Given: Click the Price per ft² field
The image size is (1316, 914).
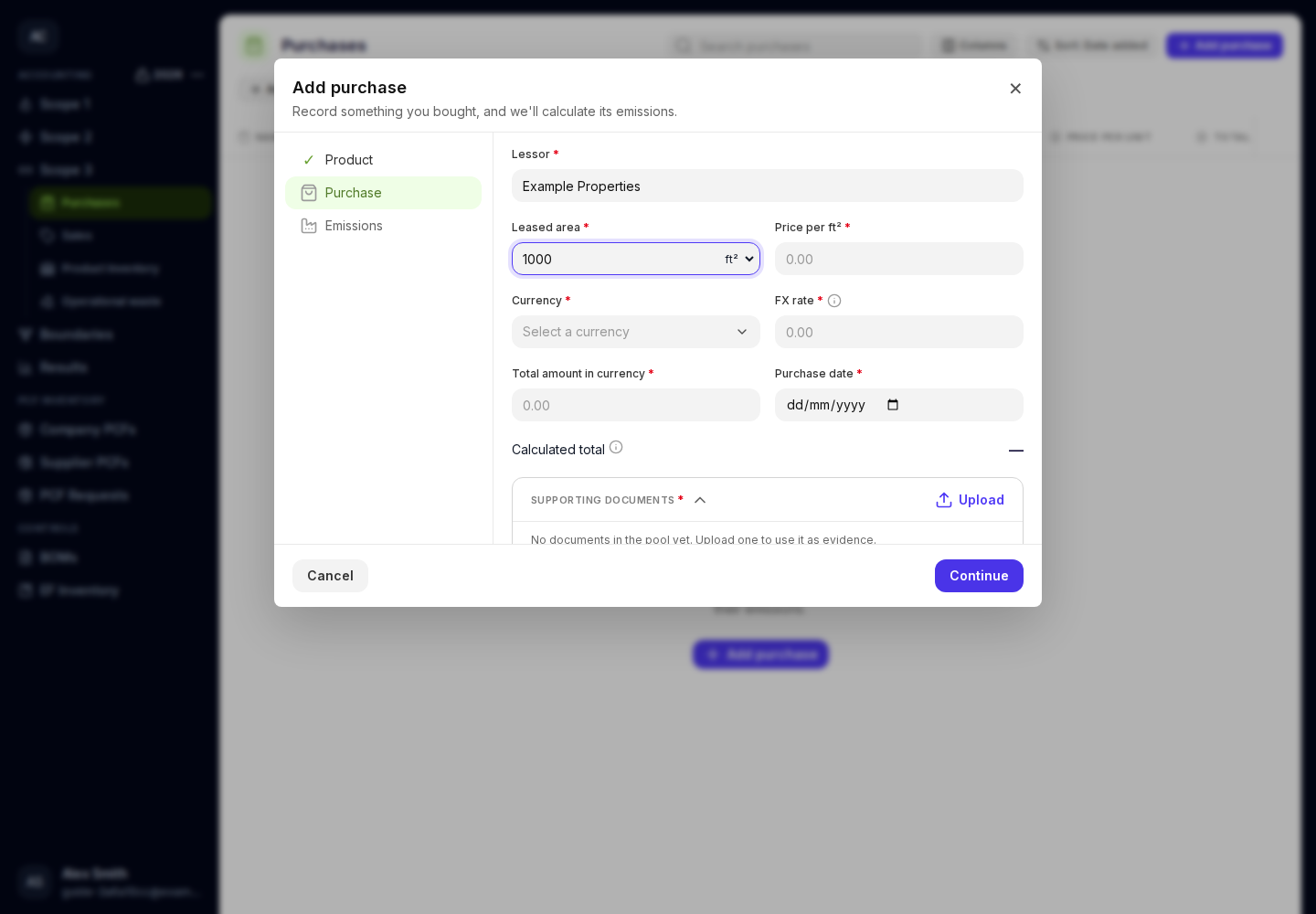Looking at the screenshot, I should 899,259.
